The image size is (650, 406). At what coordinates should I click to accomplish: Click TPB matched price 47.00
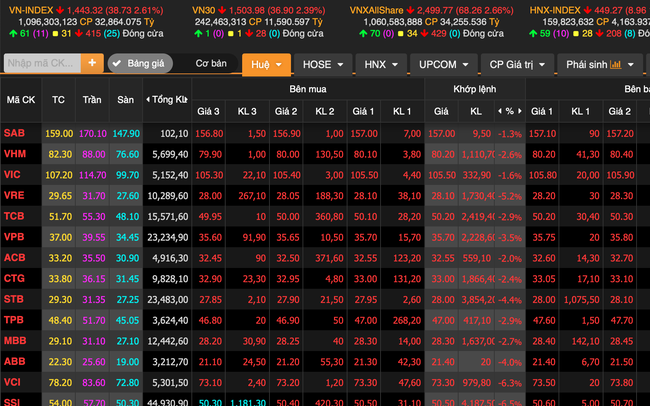click(x=443, y=320)
